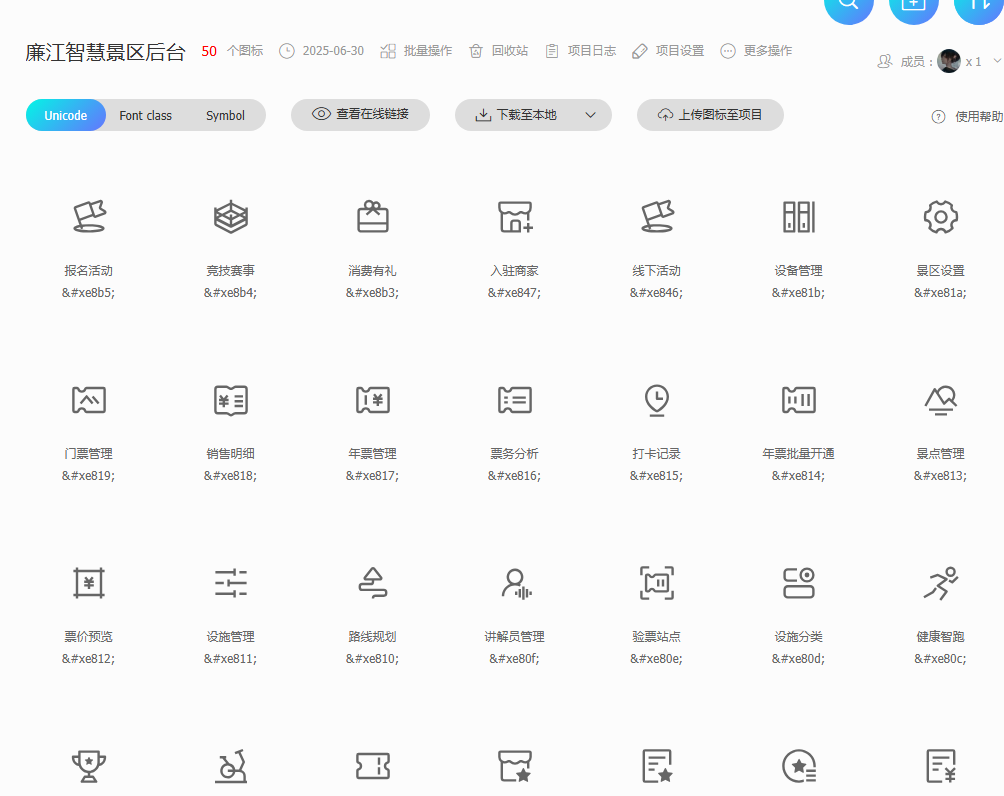Select the 健康智跑 running figure icon
Screen dimensions: 1004x796
coord(941,583)
